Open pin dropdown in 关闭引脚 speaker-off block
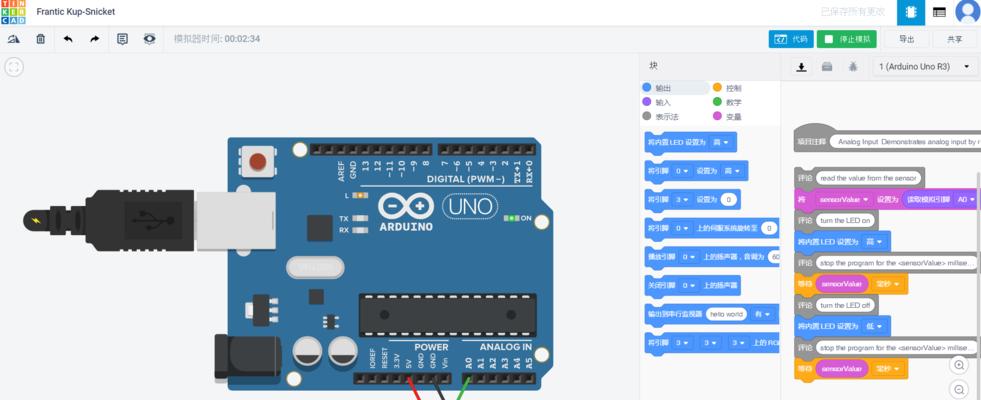The image size is (981, 400). [x=689, y=285]
